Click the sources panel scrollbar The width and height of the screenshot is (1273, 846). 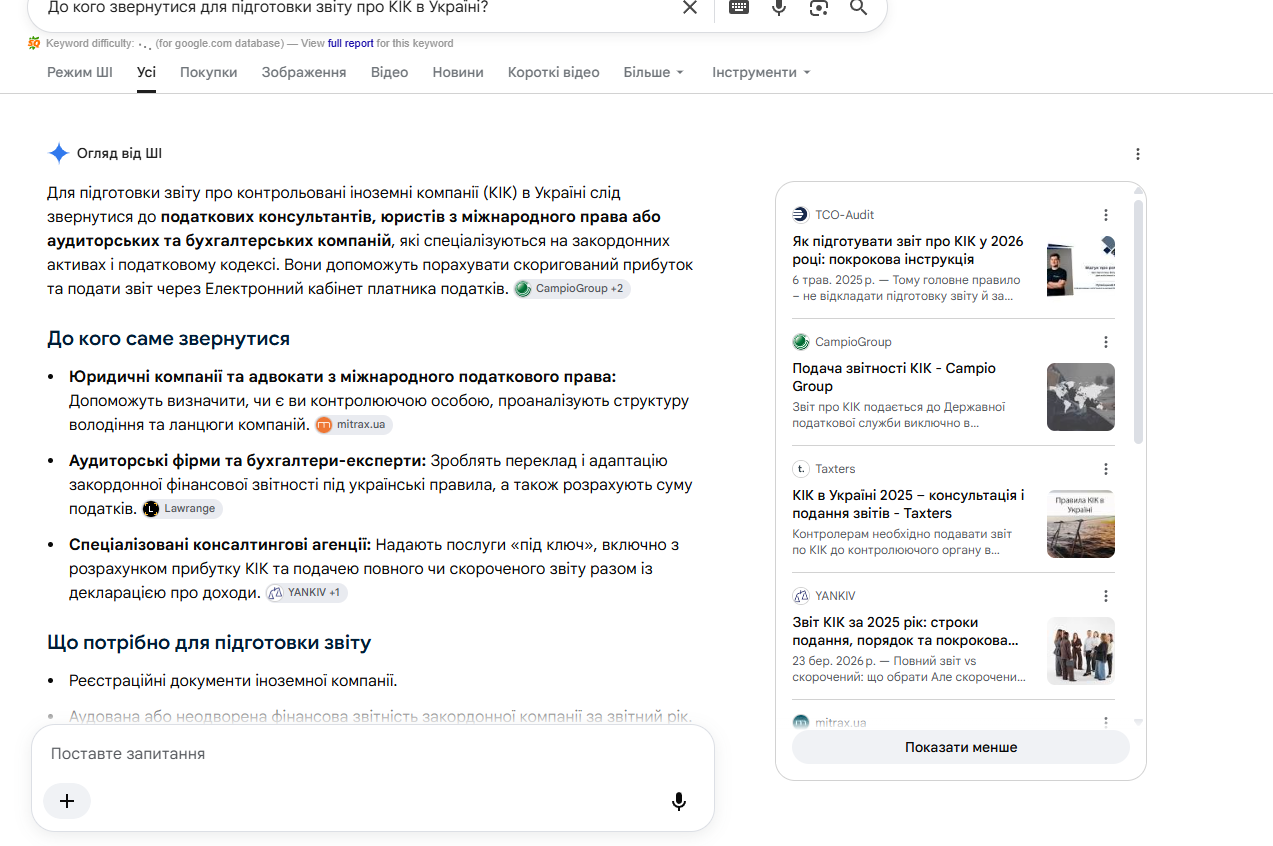pyautogui.click(x=1138, y=320)
